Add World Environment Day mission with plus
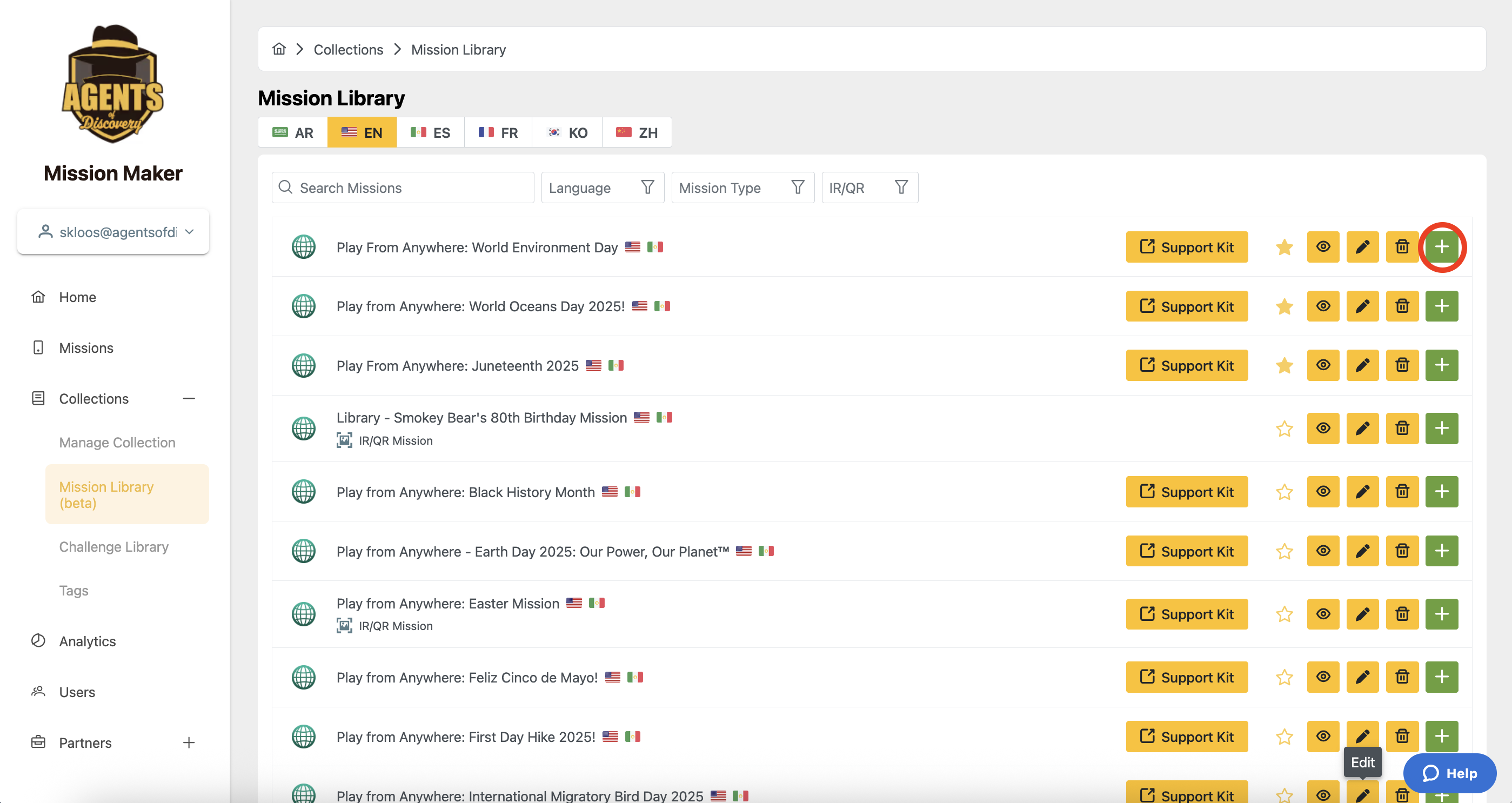 (1441, 247)
